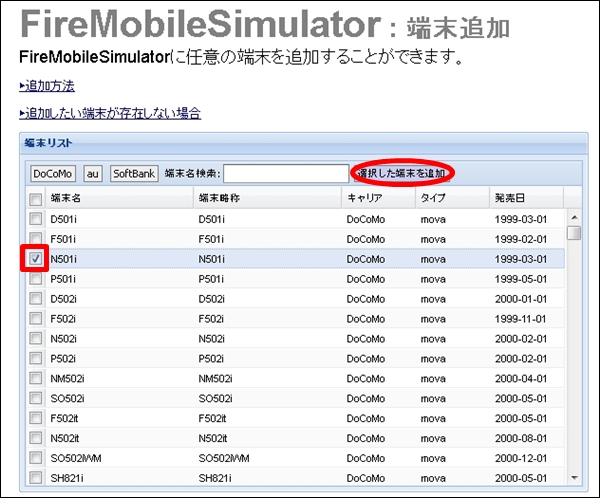The width and height of the screenshot is (600, 498).
Task: Check the F502i row checkbox
Action: pos(36,318)
